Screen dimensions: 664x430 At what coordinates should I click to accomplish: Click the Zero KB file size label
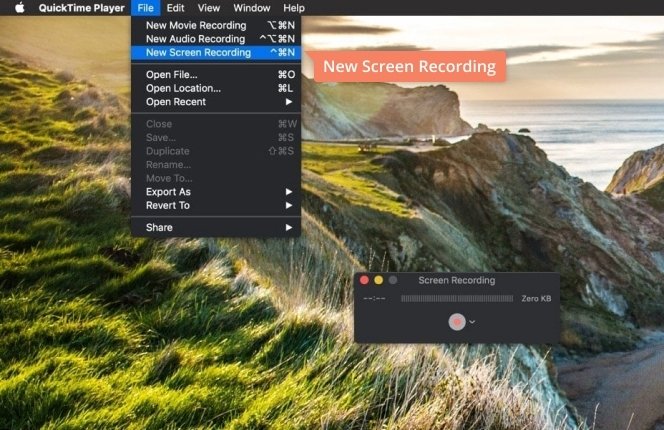[x=536, y=299]
